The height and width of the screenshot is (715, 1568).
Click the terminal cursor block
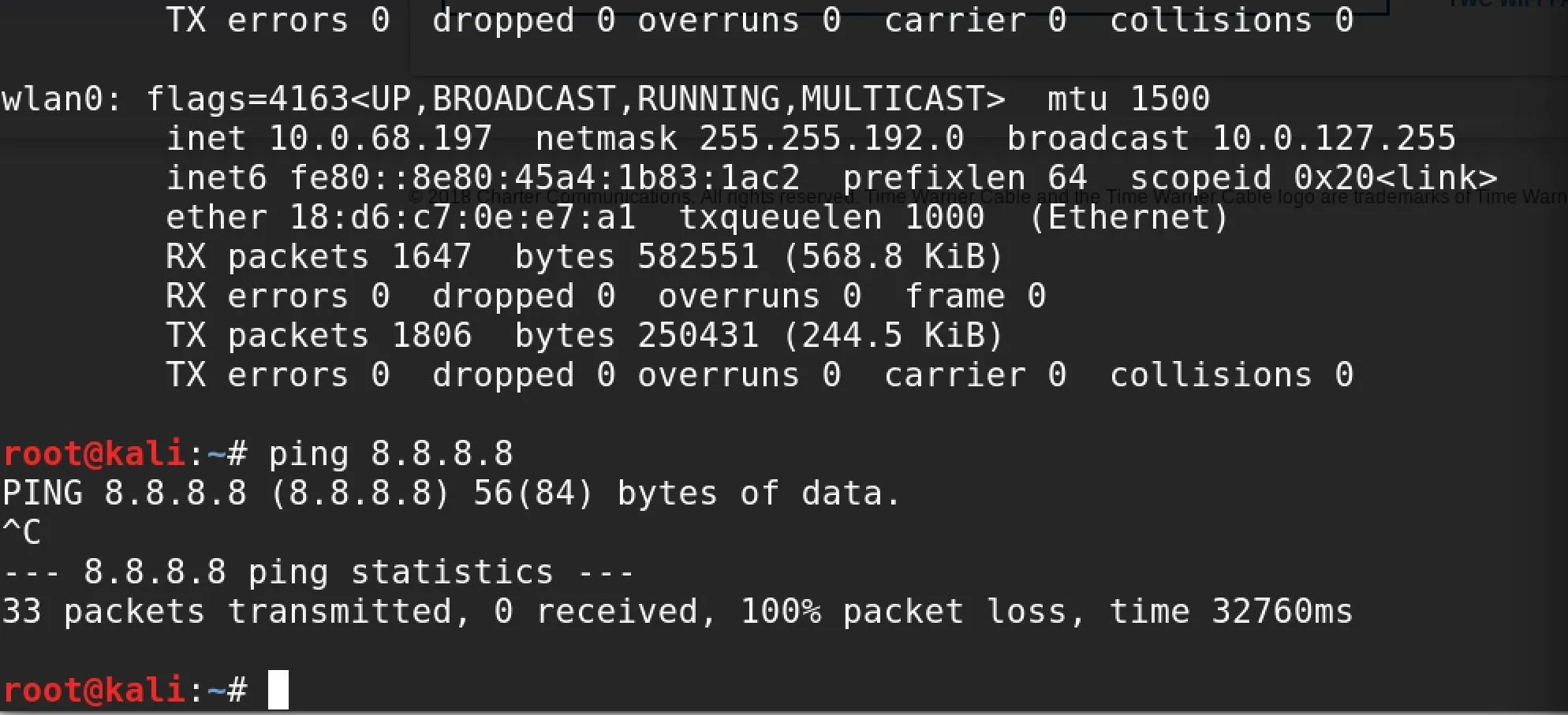(x=278, y=690)
